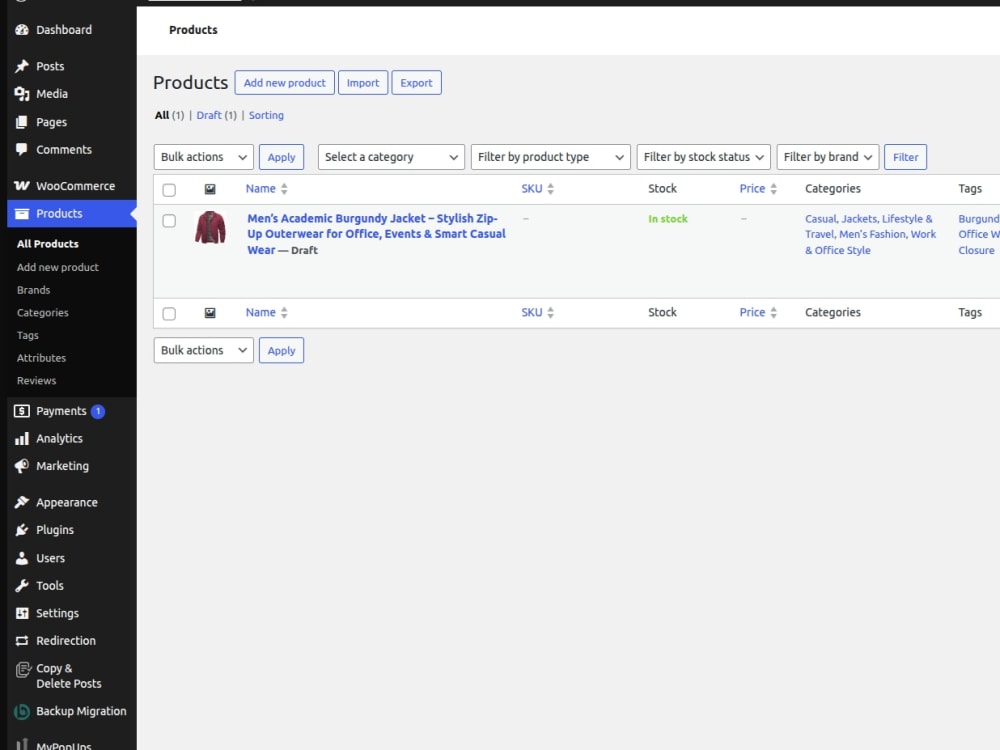Open the Men's Academic Burgundy Jacket product

[x=376, y=234]
